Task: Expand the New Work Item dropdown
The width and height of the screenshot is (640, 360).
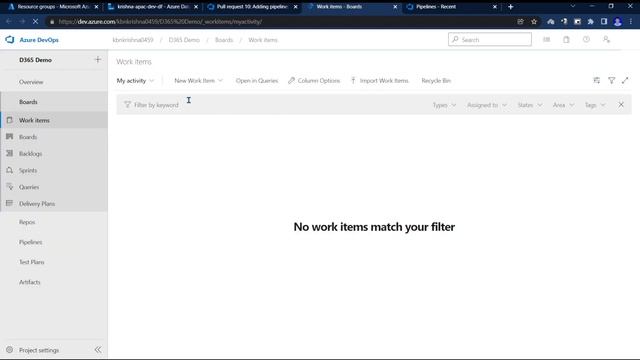Action: point(198,80)
